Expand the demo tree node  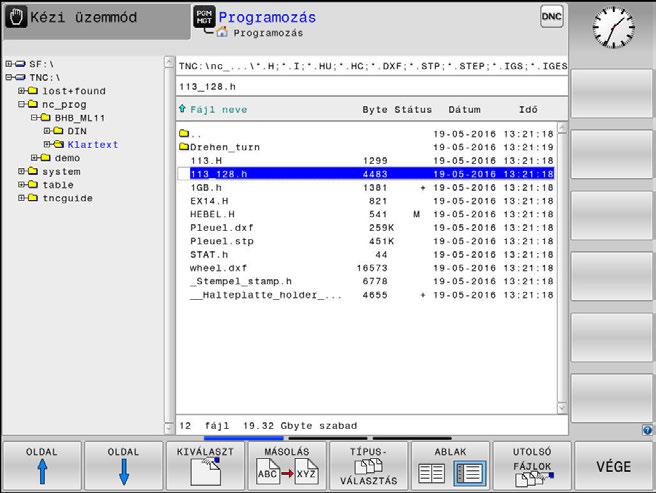click(34, 158)
